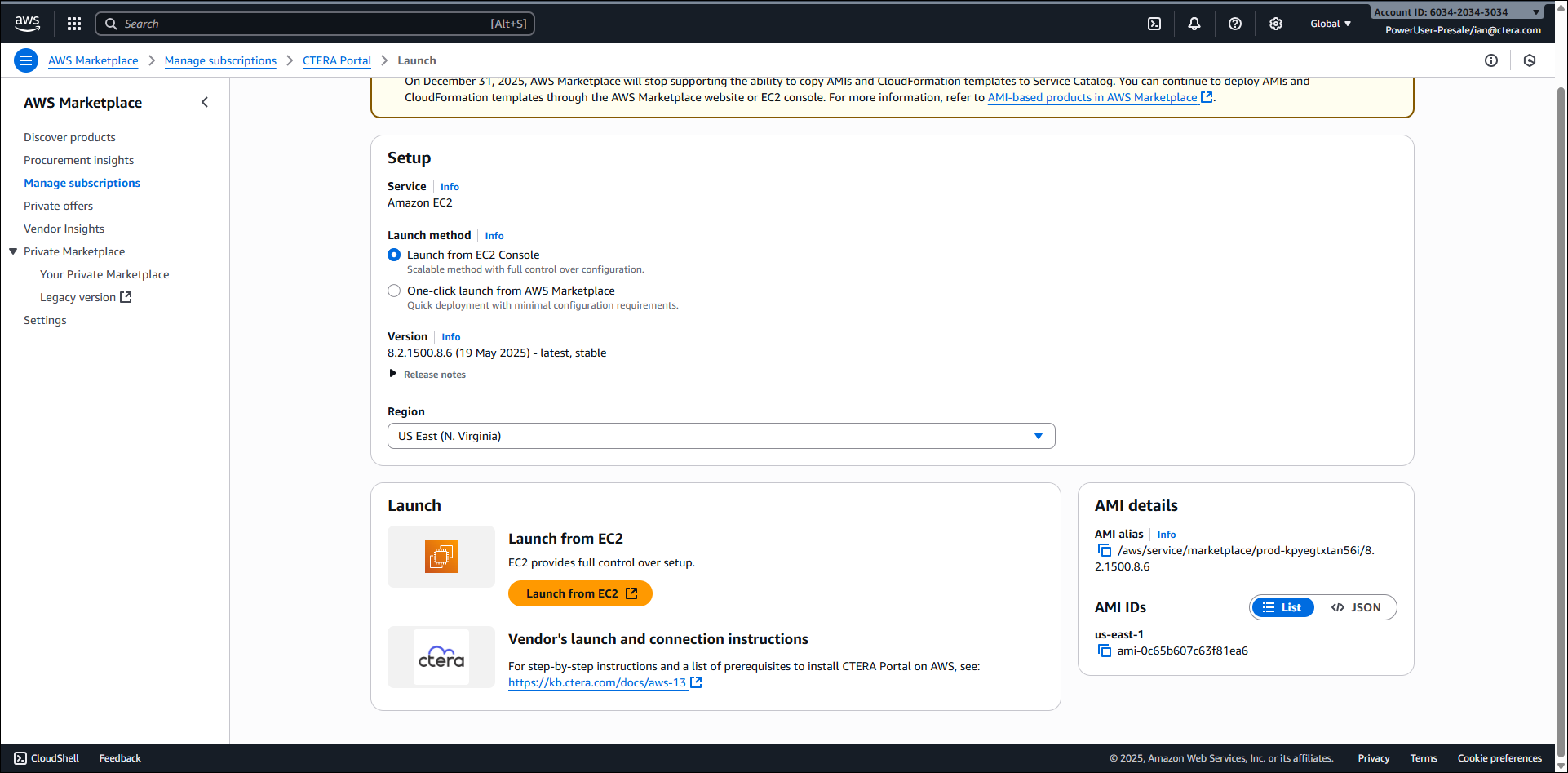
Task: Select Launch from EC2 Console option
Action: (x=394, y=255)
